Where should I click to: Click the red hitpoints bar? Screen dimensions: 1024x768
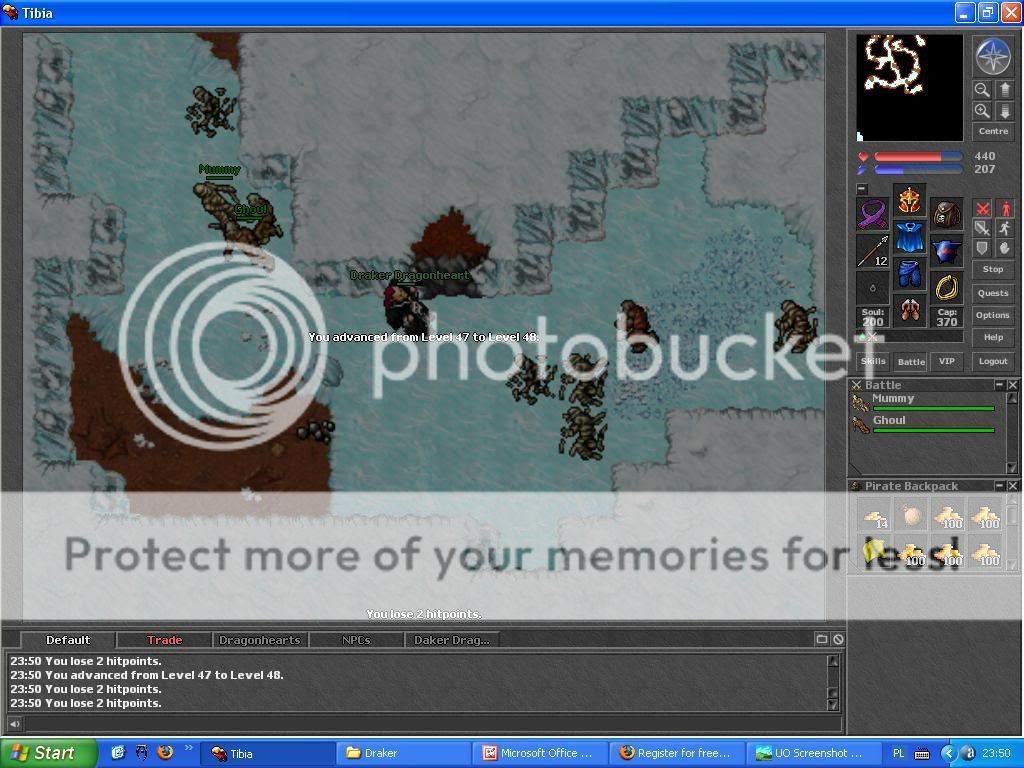tap(918, 157)
